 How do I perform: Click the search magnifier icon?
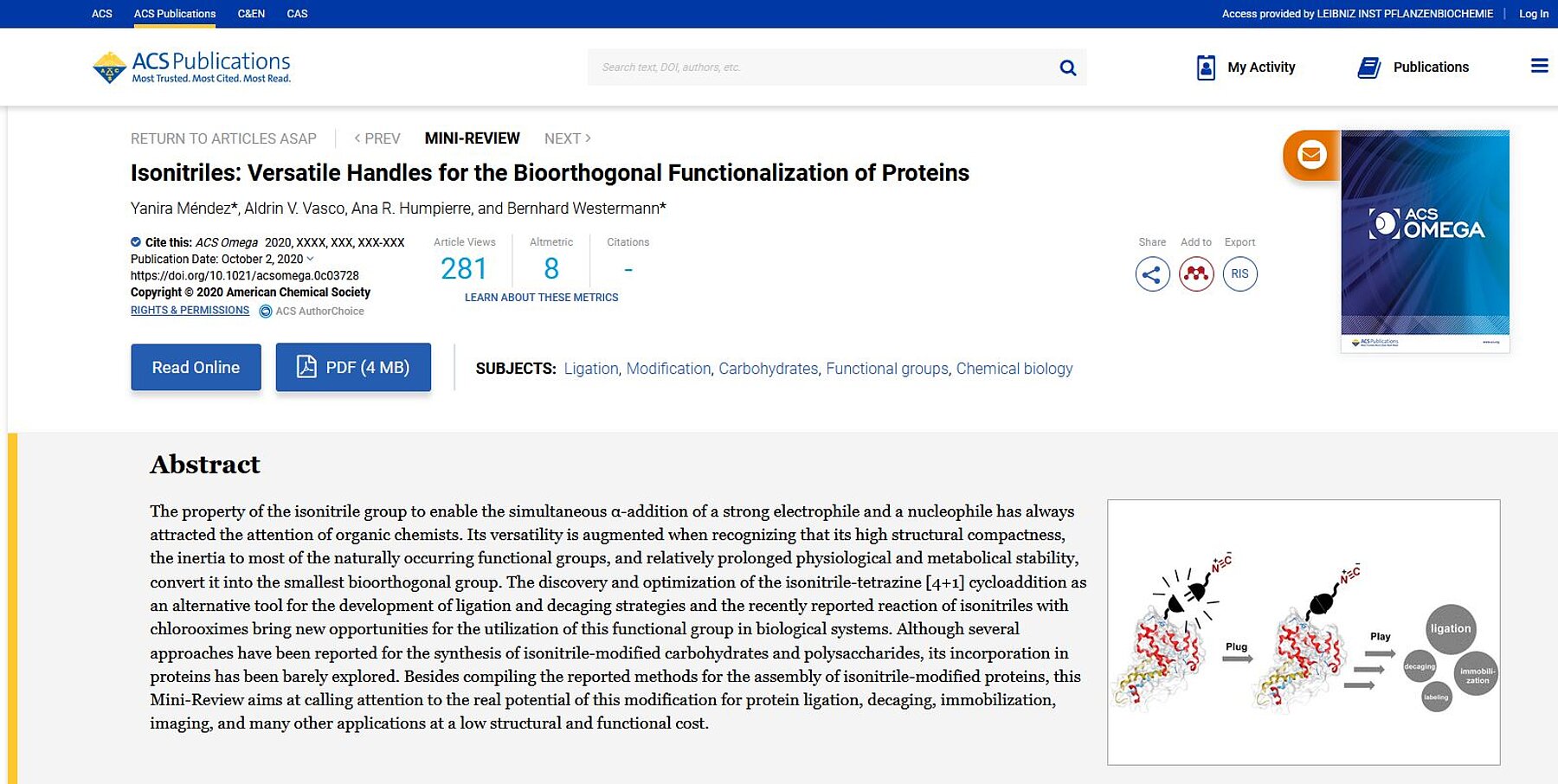click(x=1068, y=67)
